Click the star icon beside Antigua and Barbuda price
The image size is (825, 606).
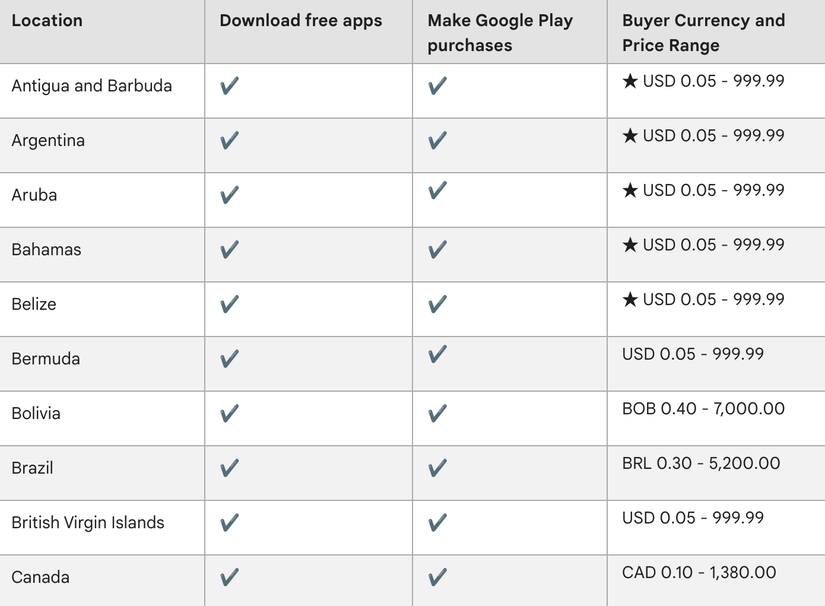630,81
